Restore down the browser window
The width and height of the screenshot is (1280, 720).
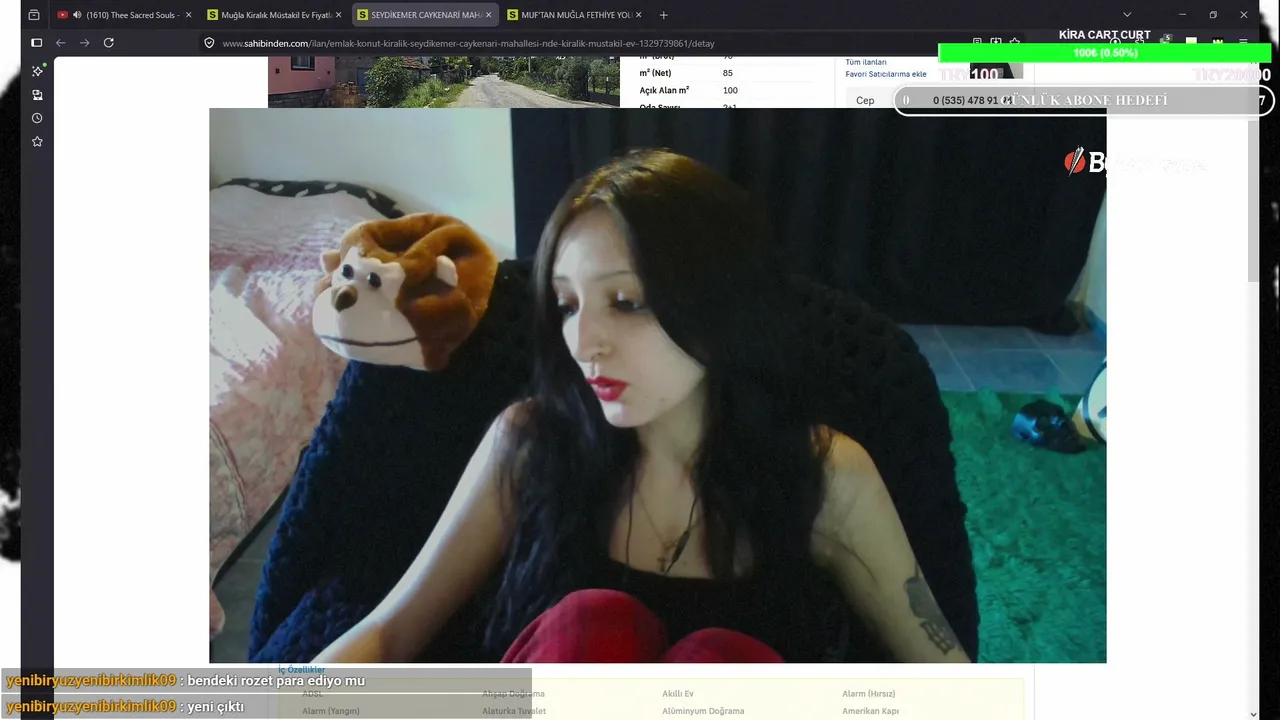click(x=1213, y=15)
